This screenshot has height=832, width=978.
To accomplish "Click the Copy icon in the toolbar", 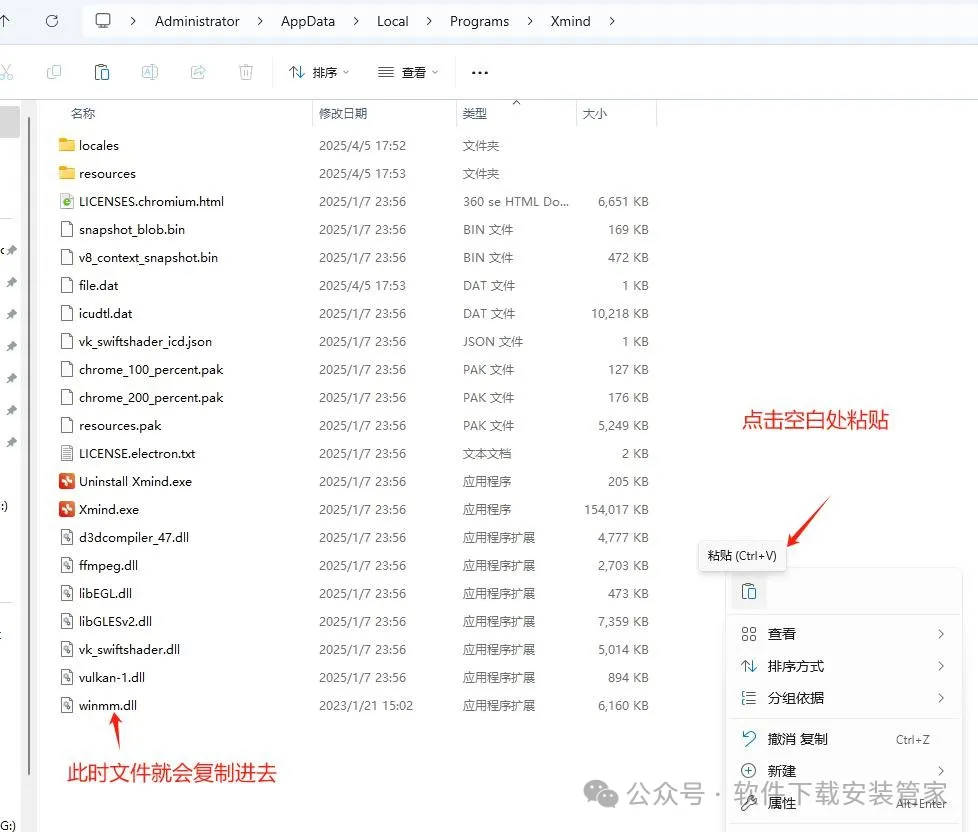I will (54, 72).
